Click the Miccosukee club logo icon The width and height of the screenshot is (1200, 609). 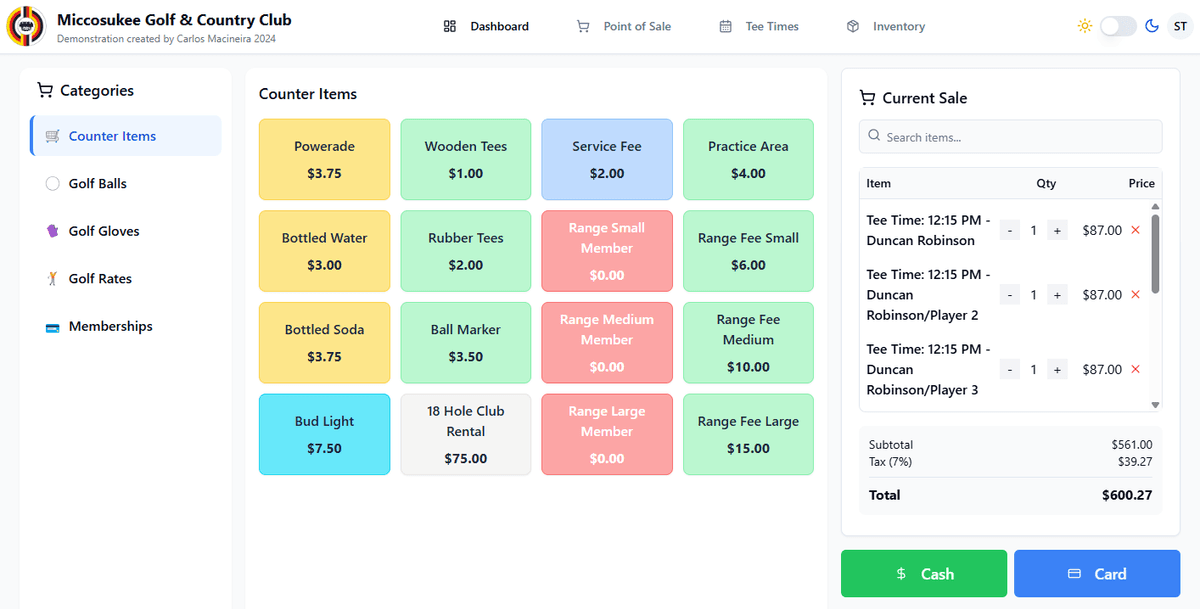26,26
